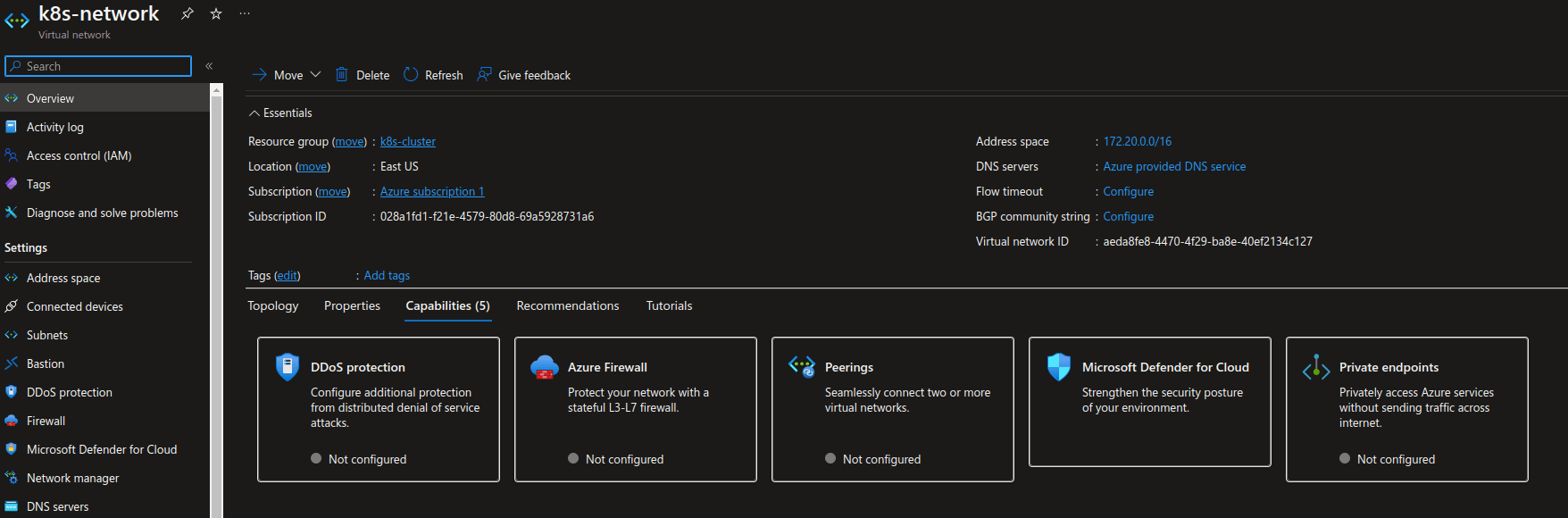Open Network manager settings
This screenshot has width=1568, height=518.
[72, 478]
